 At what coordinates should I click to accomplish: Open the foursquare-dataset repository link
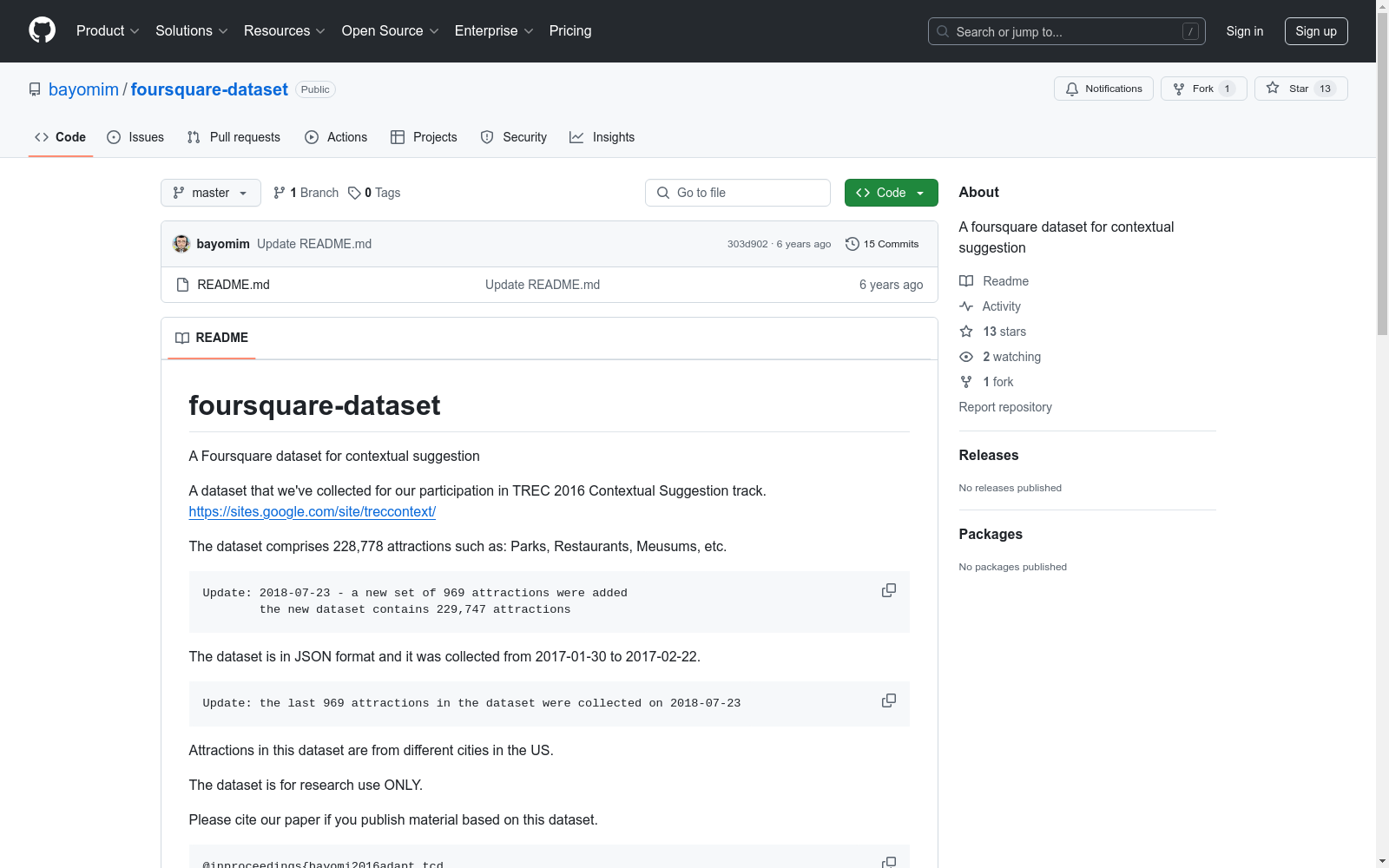pyautogui.click(x=209, y=89)
